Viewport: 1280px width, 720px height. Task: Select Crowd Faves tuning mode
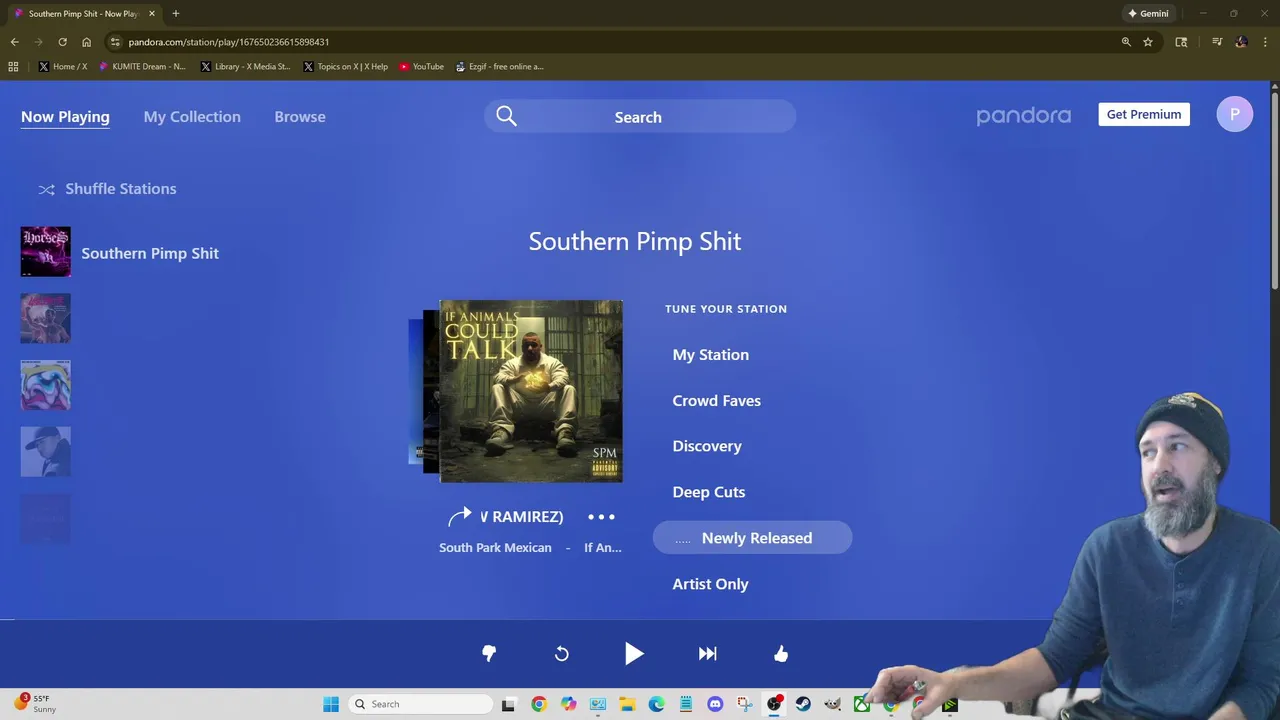point(716,401)
